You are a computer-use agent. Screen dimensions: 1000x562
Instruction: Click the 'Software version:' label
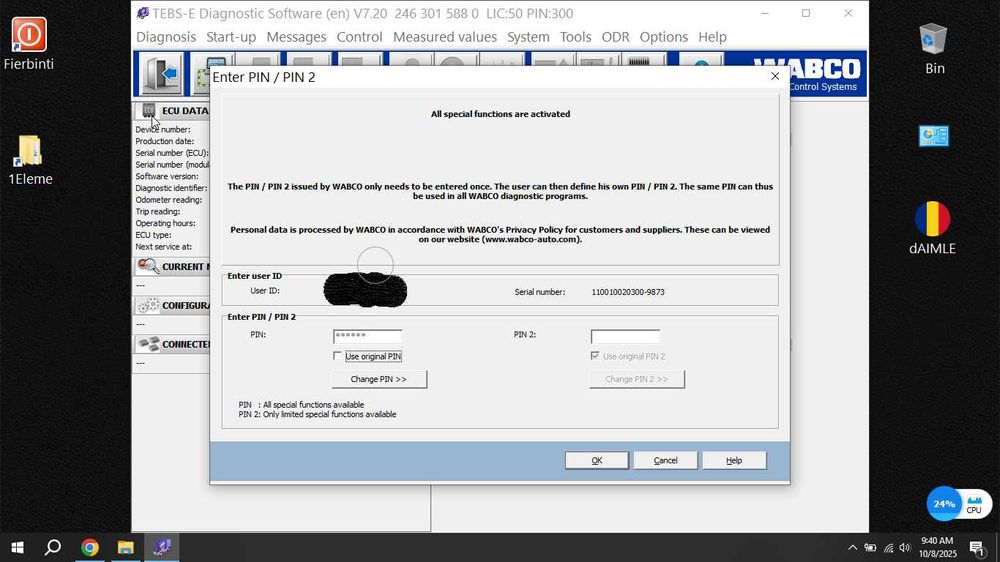[166, 176]
